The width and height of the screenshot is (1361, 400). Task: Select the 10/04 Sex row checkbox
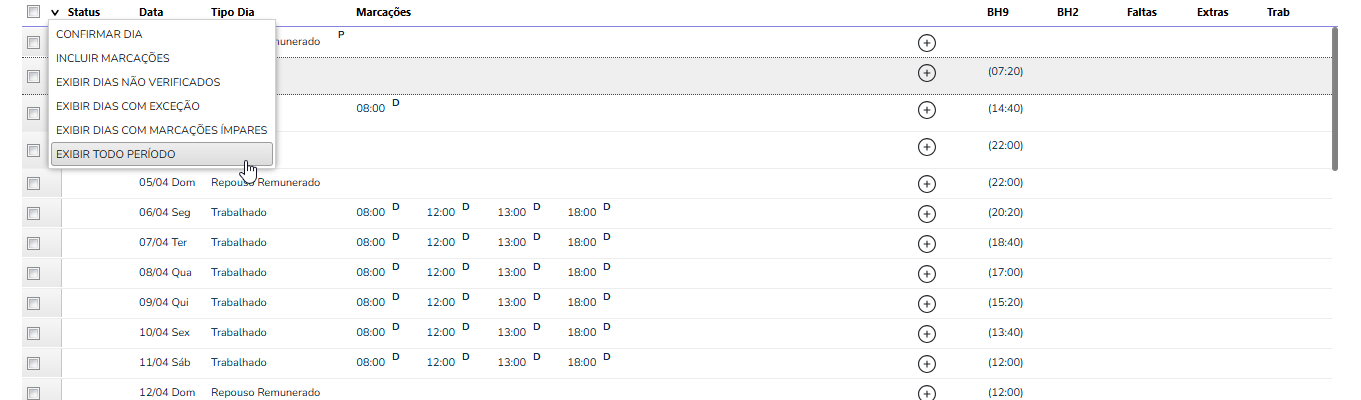coord(33,333)
